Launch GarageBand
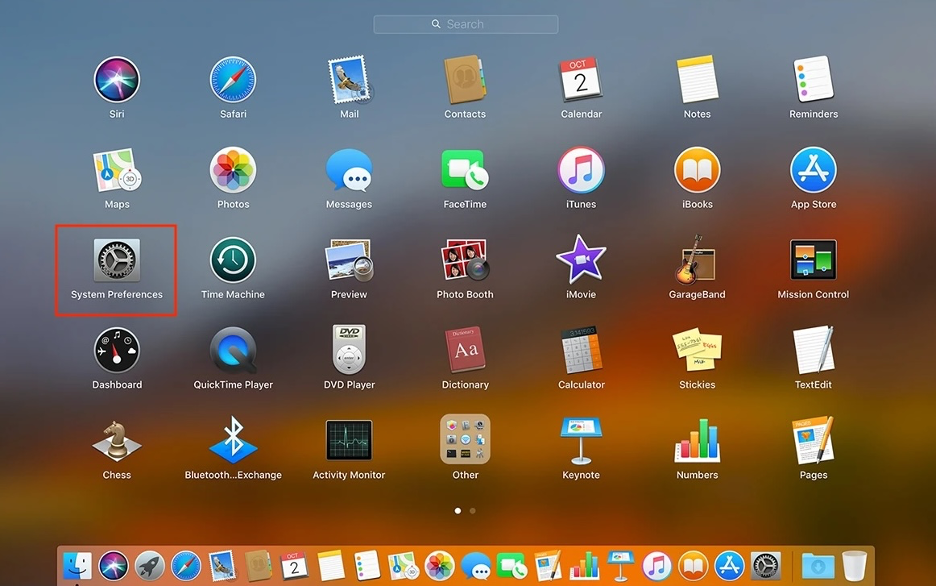Screen dimensions: 936x586 point(696,260)
